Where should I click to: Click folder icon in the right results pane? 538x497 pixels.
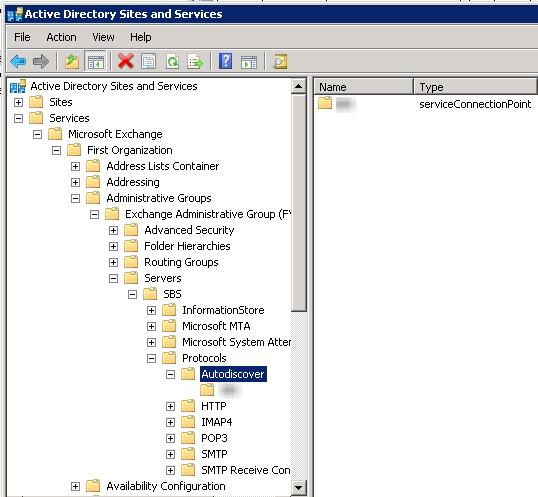325,103
